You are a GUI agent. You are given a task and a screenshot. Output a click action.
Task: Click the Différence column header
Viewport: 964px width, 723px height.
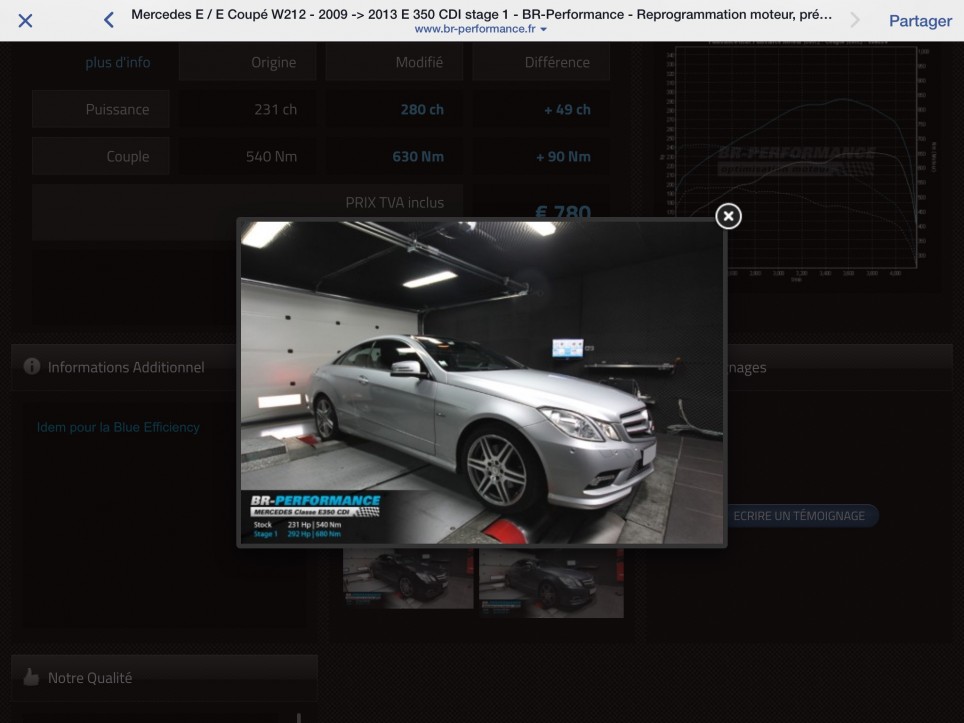[x=557, y=62]
